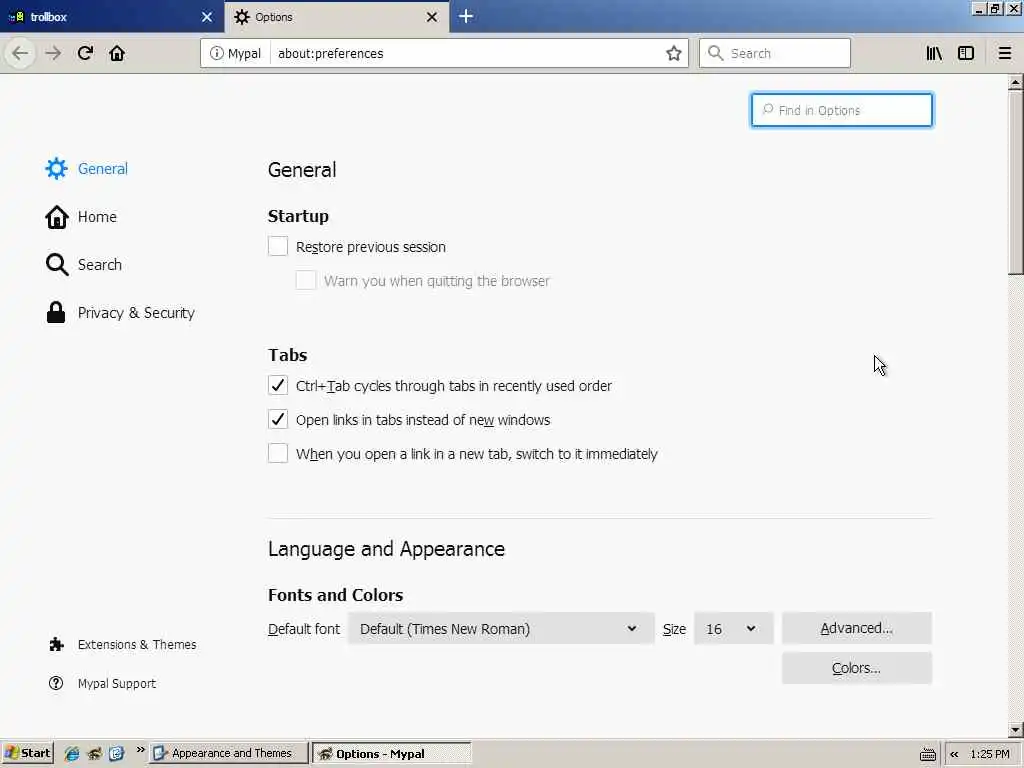Screen dimensions: 1024x768
Task: Open the hamburger application menu
Action: [1004, 53]
